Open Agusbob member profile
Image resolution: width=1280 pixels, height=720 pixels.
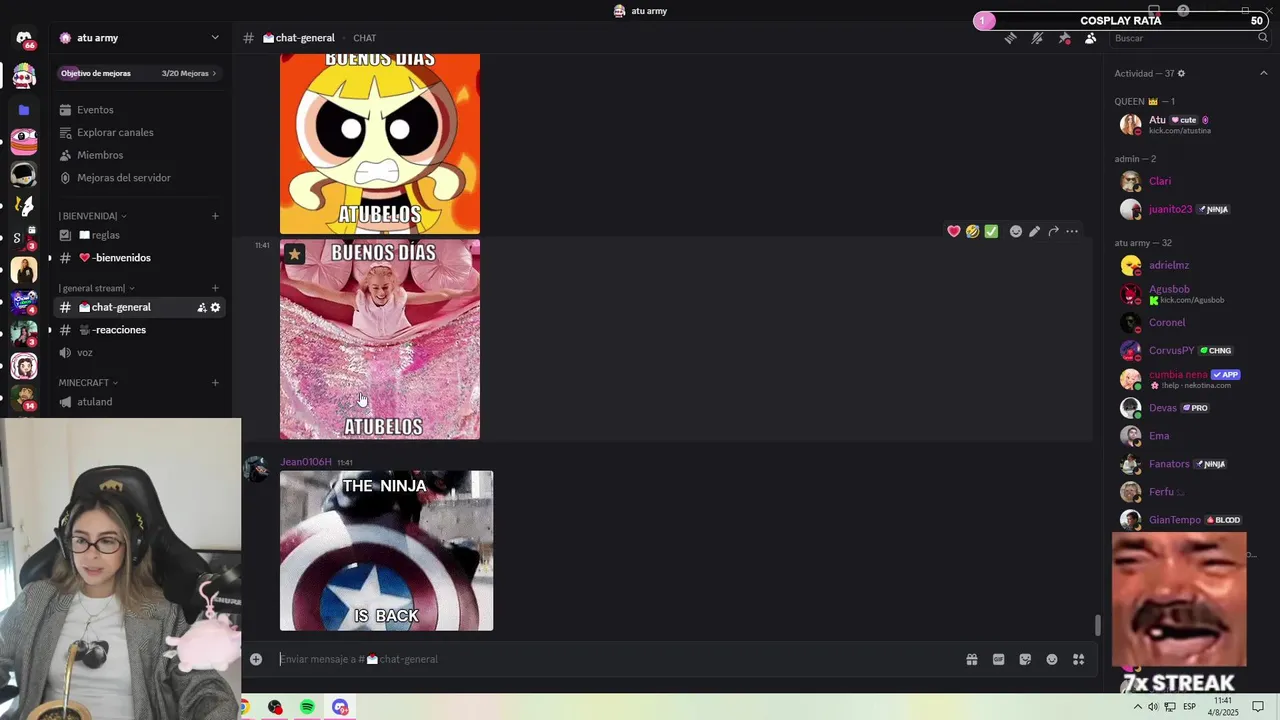[x=1190, y=294]
